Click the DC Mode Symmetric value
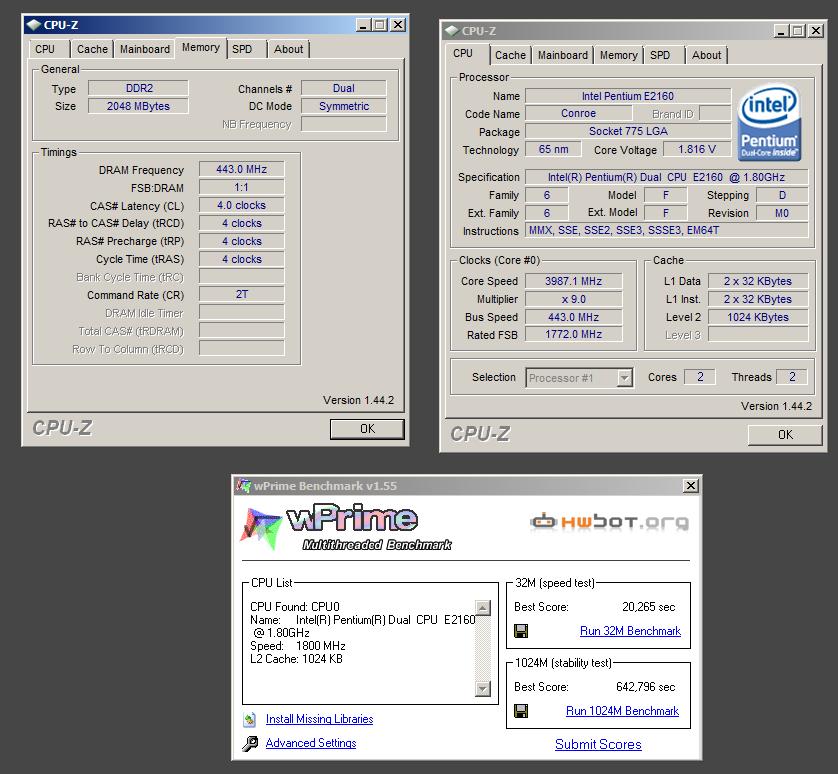 click(344, 106)
